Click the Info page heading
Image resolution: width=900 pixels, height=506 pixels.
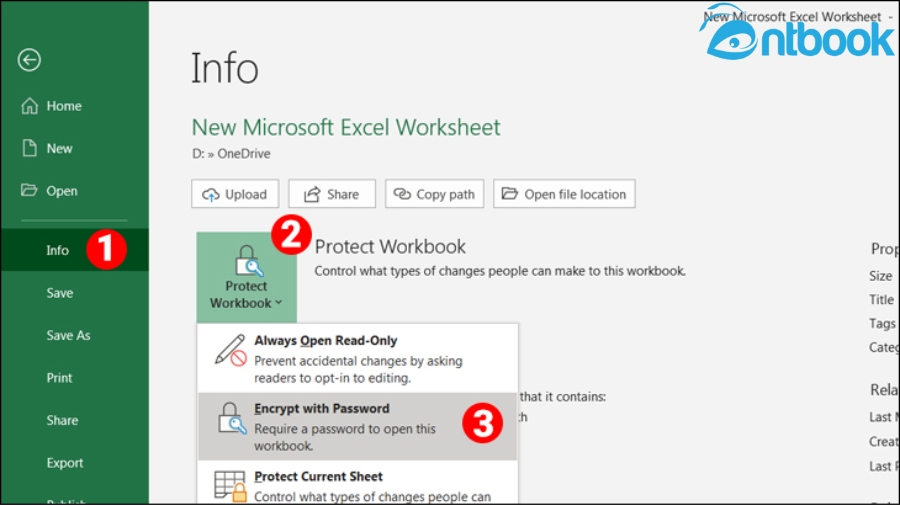(x=224, y=68)
